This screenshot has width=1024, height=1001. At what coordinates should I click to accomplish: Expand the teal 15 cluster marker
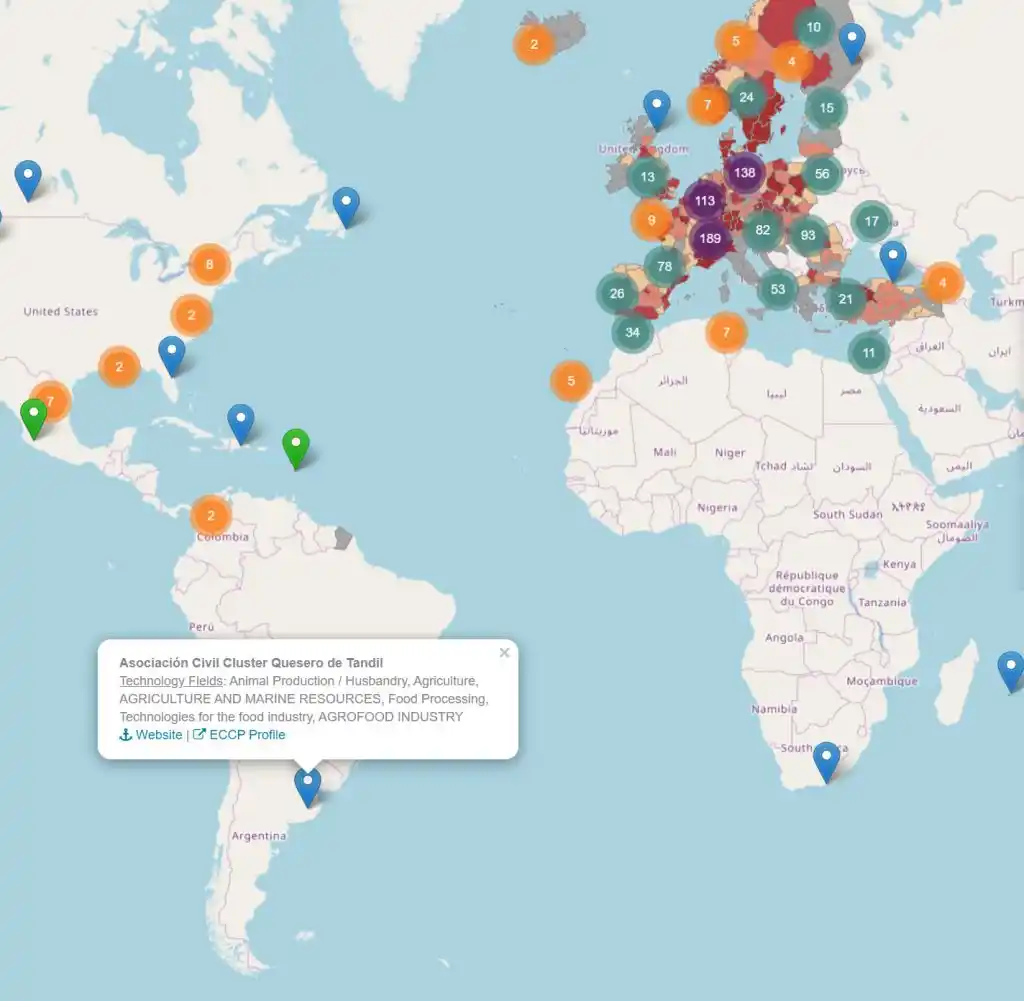(827, 108)
